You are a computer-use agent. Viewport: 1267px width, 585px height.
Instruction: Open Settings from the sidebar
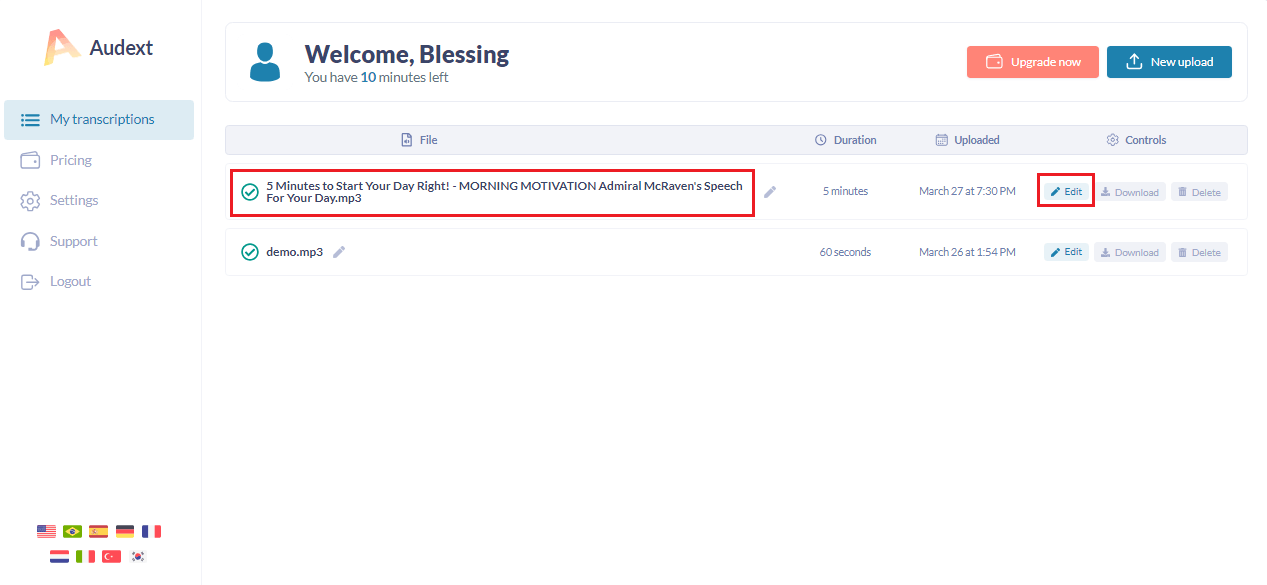(x=73, y=200)
